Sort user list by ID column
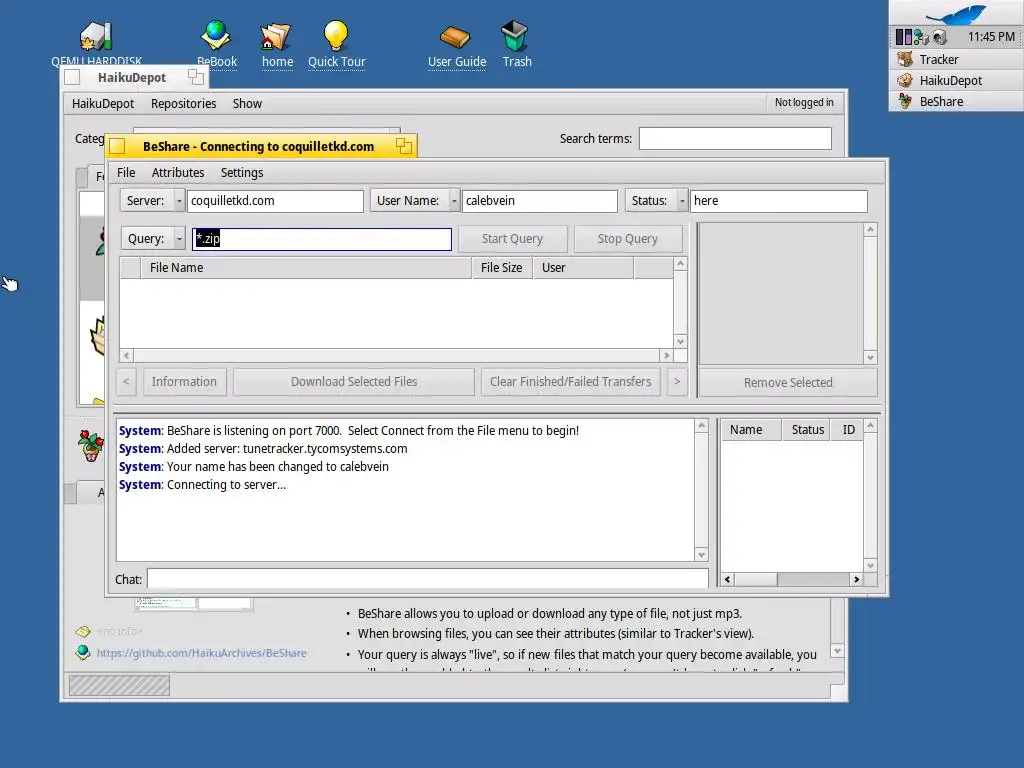The height and width of the screenshot is (768, 1024). (x=848, y=430)
